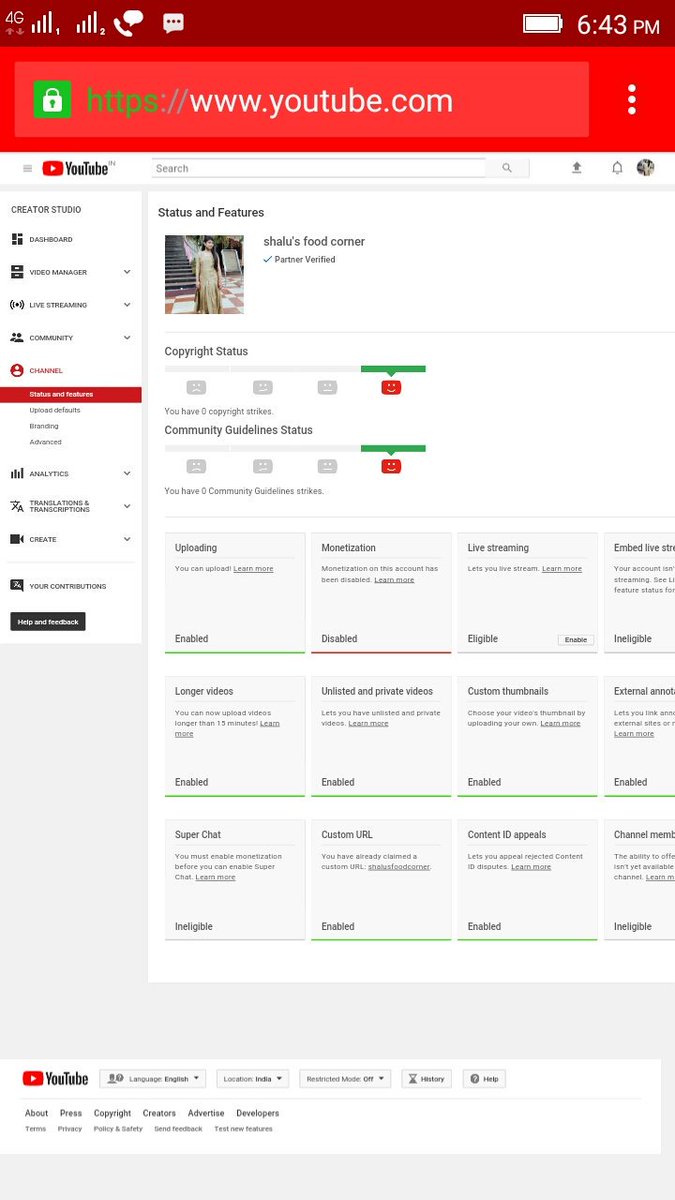Open shalusfoodcorner custom URL link

point(398,867)
